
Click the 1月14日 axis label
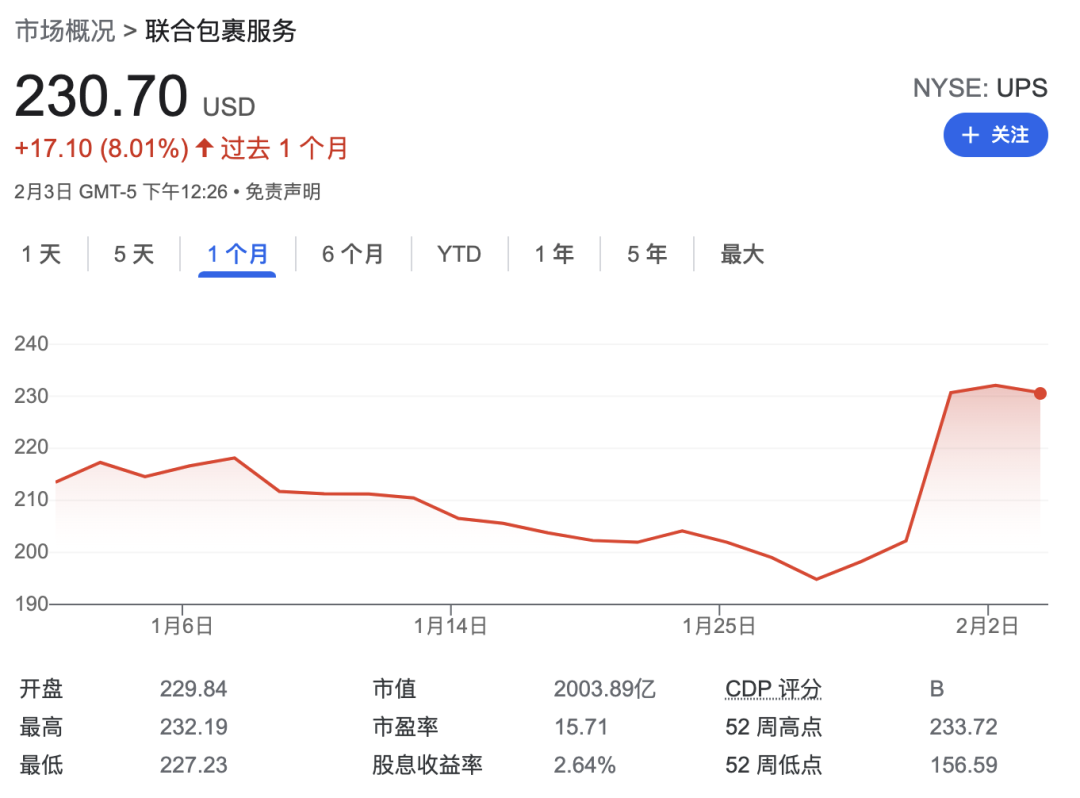pos(450,626)
